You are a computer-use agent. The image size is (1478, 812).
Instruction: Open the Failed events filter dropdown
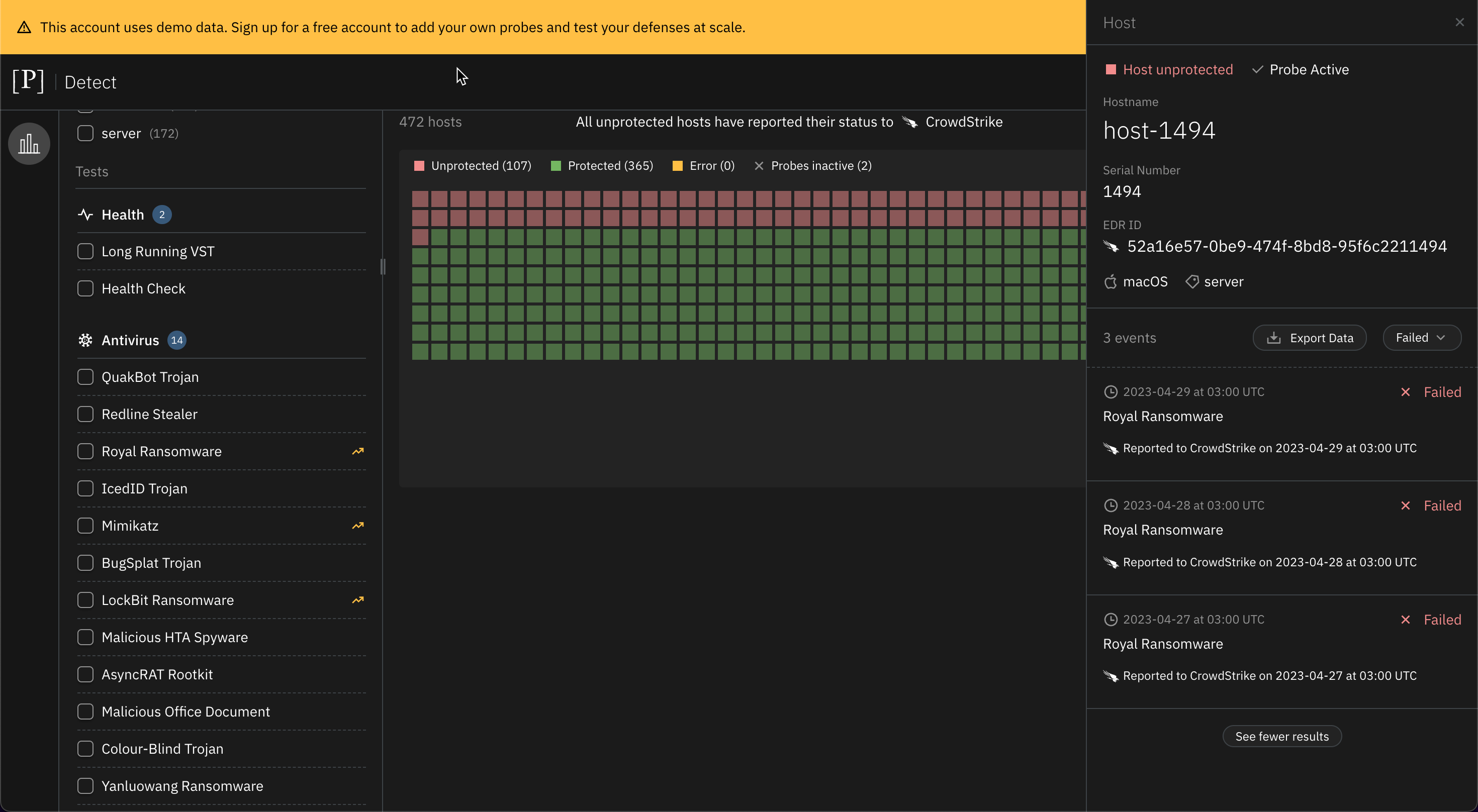pos(1421,338)
